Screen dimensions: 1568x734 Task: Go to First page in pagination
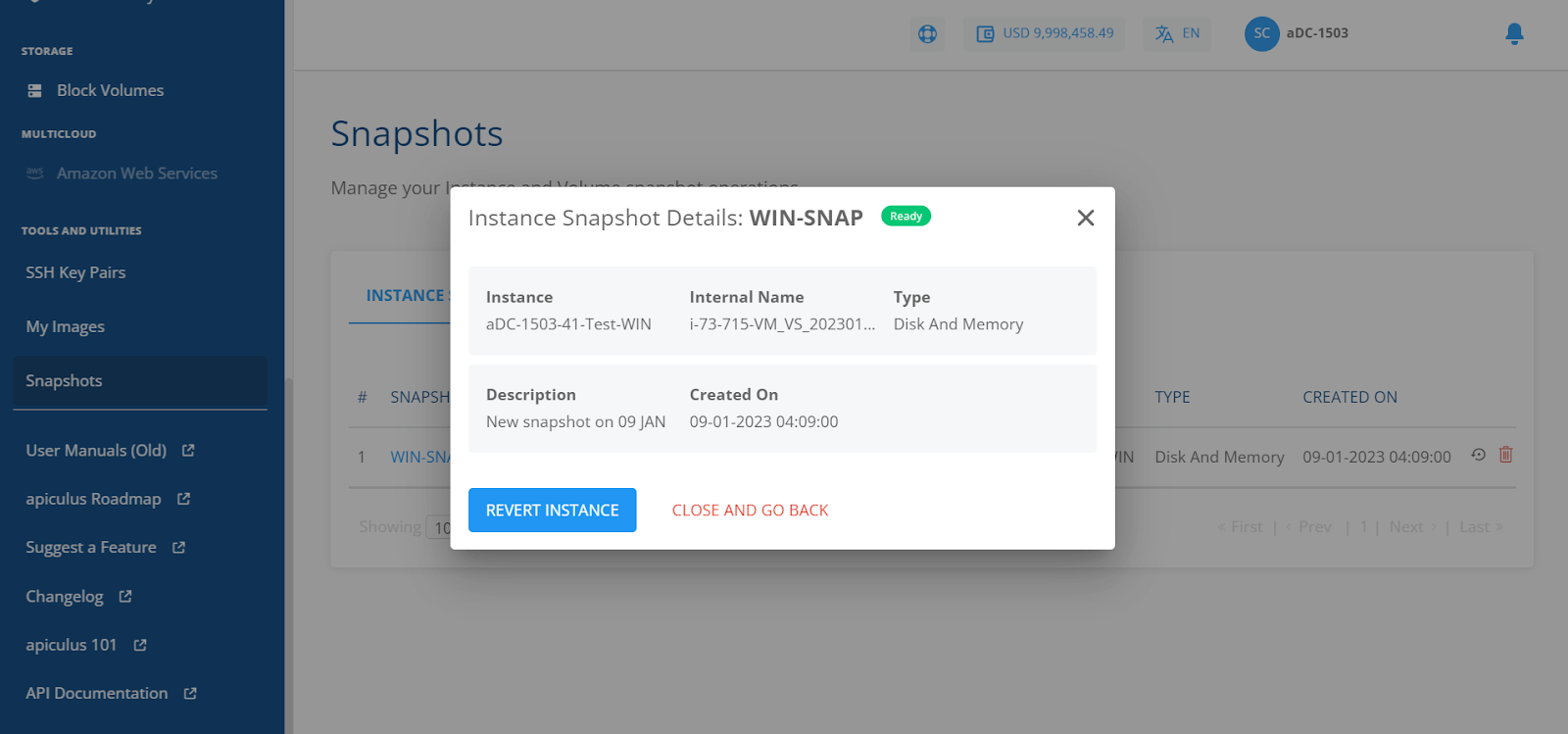click(1241, 527)
